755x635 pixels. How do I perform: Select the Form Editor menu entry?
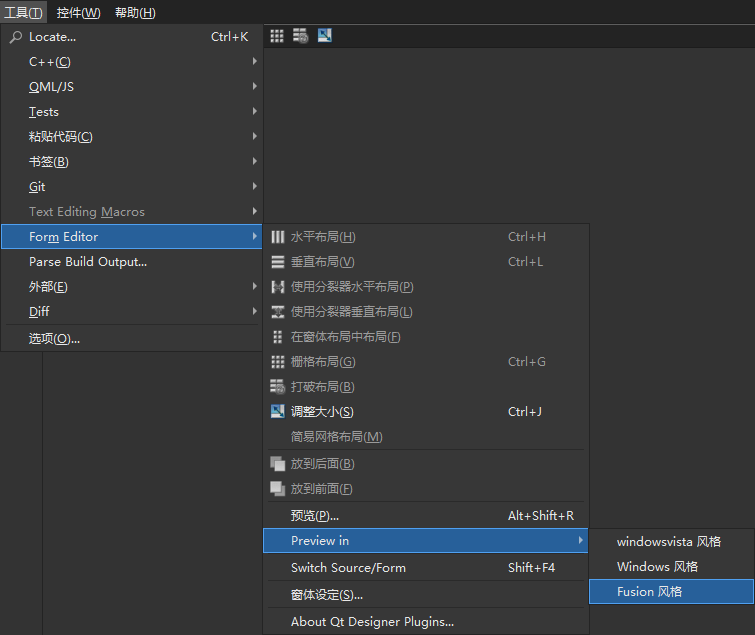coord(131,237)
